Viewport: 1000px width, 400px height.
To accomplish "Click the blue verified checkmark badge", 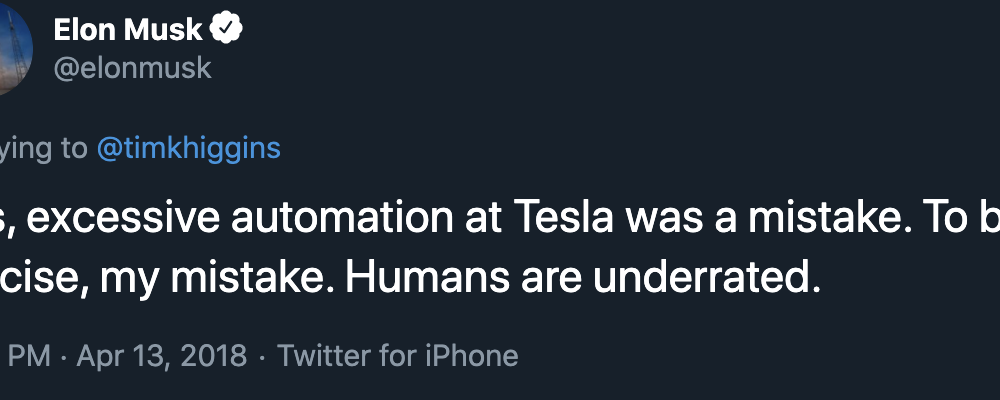I will [x=226, y=29].
